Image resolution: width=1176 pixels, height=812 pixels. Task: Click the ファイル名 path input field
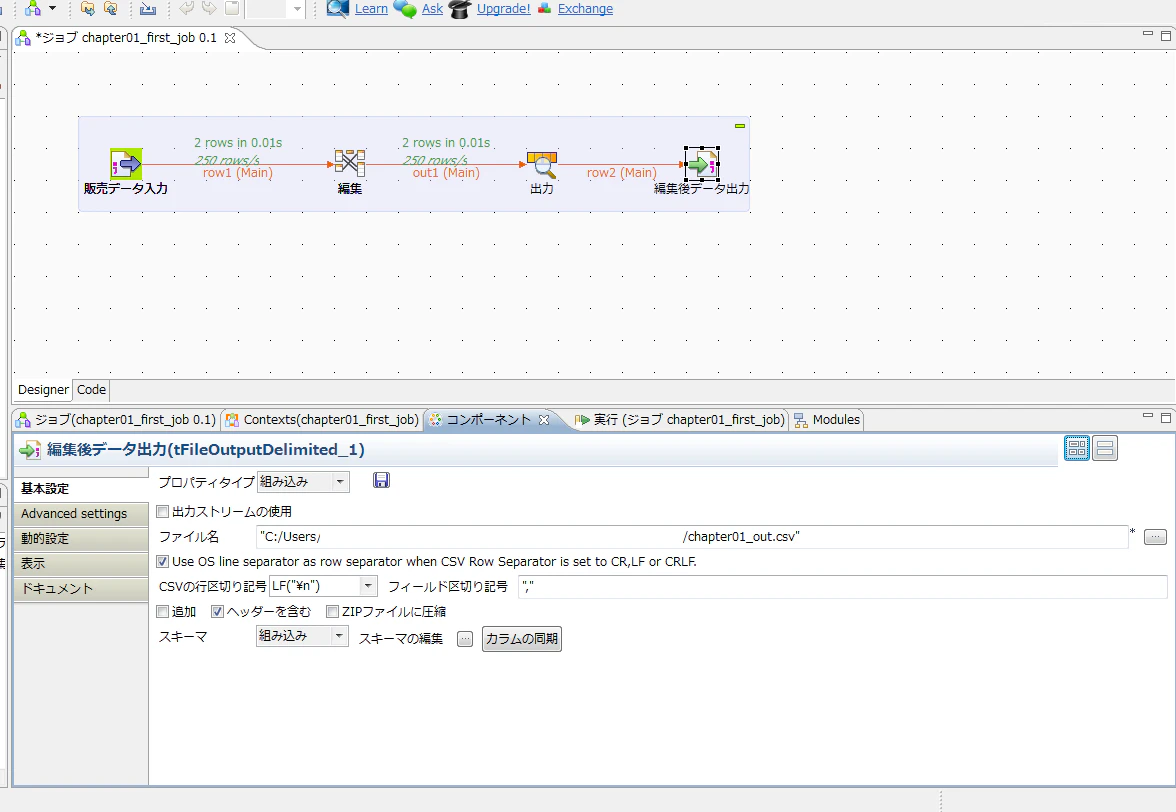(692, 537)
